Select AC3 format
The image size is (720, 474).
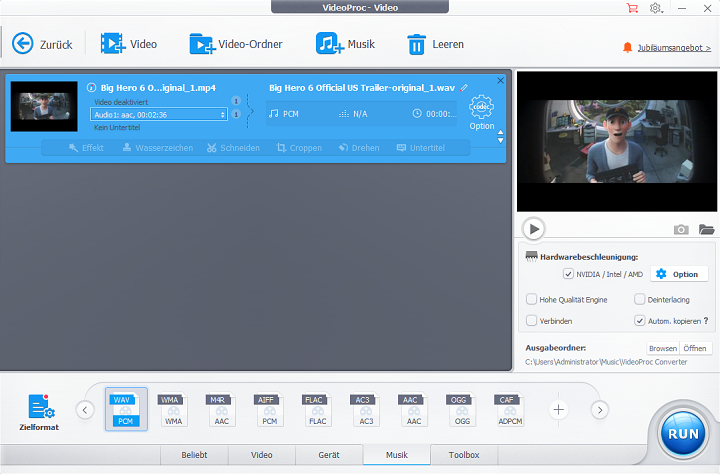click(x=366, y=409)
